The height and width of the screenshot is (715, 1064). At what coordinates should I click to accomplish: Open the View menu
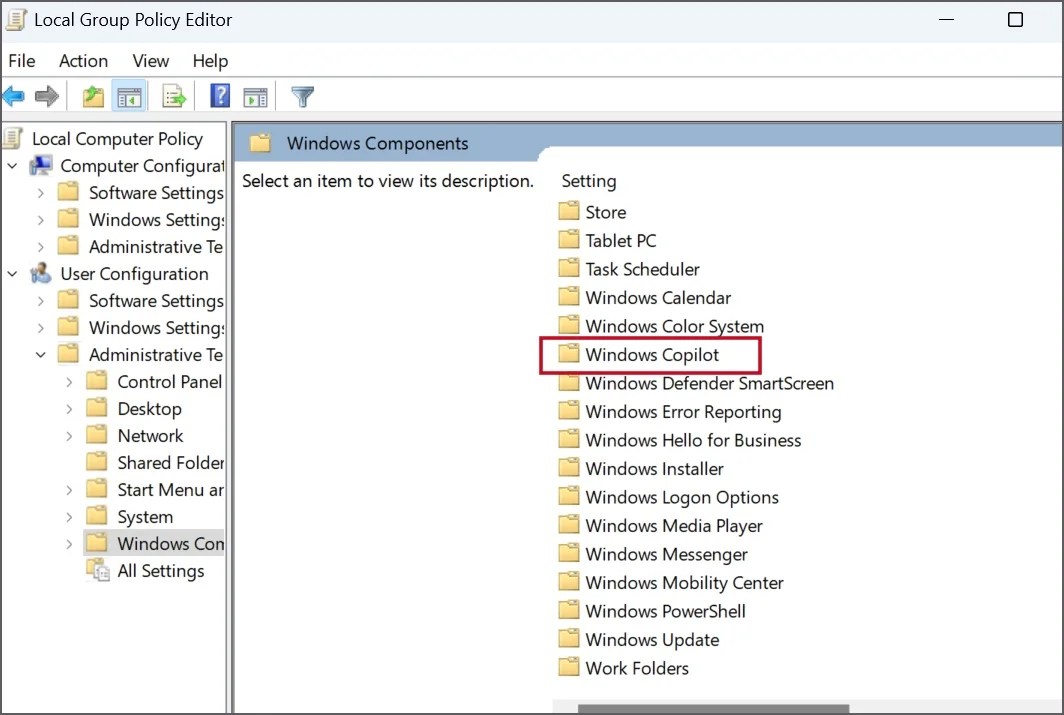pyautogui.click(x=150, y=61)
